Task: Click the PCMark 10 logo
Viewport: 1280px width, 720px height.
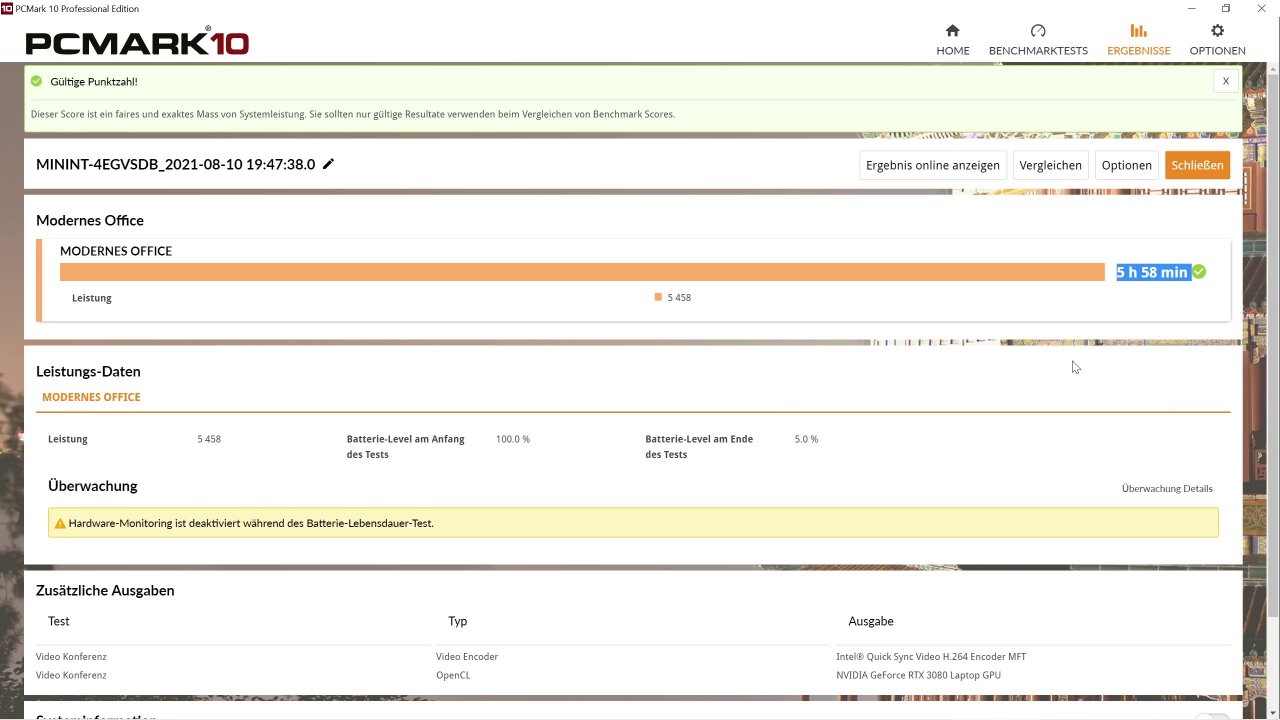Action: point(137,42)
